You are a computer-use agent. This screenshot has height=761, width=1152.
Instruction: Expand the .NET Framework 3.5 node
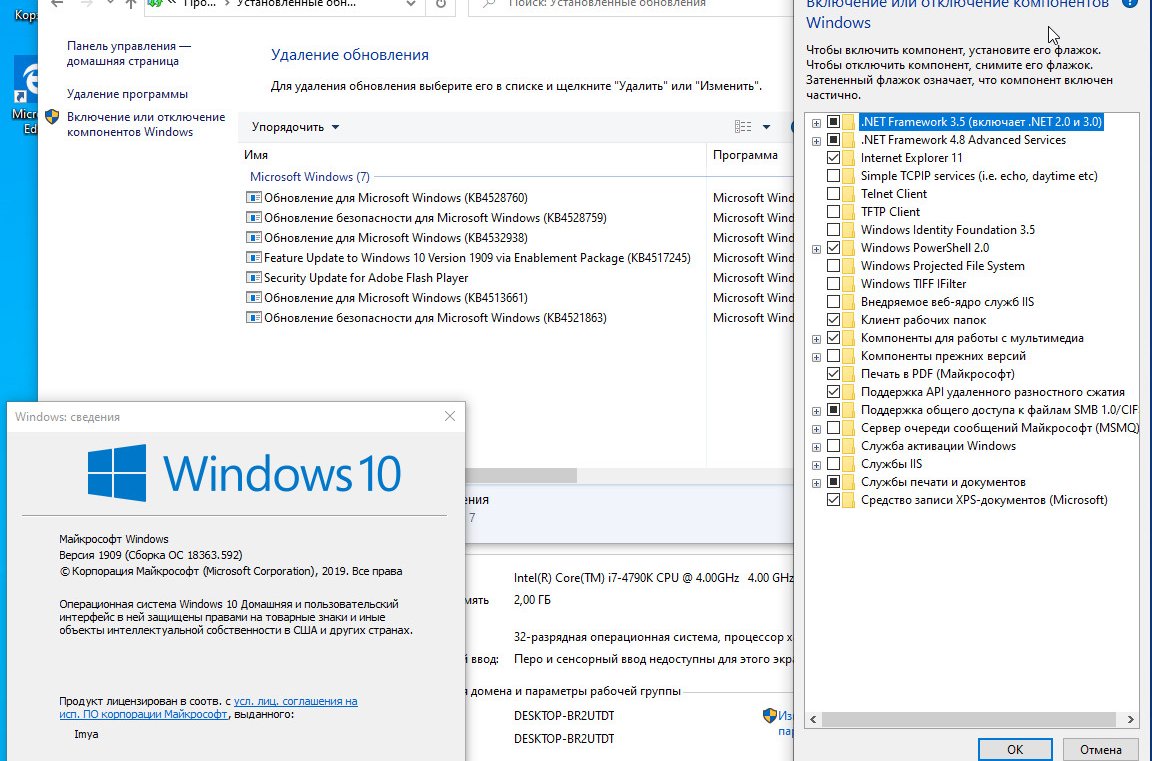click(x=816, y=123)
